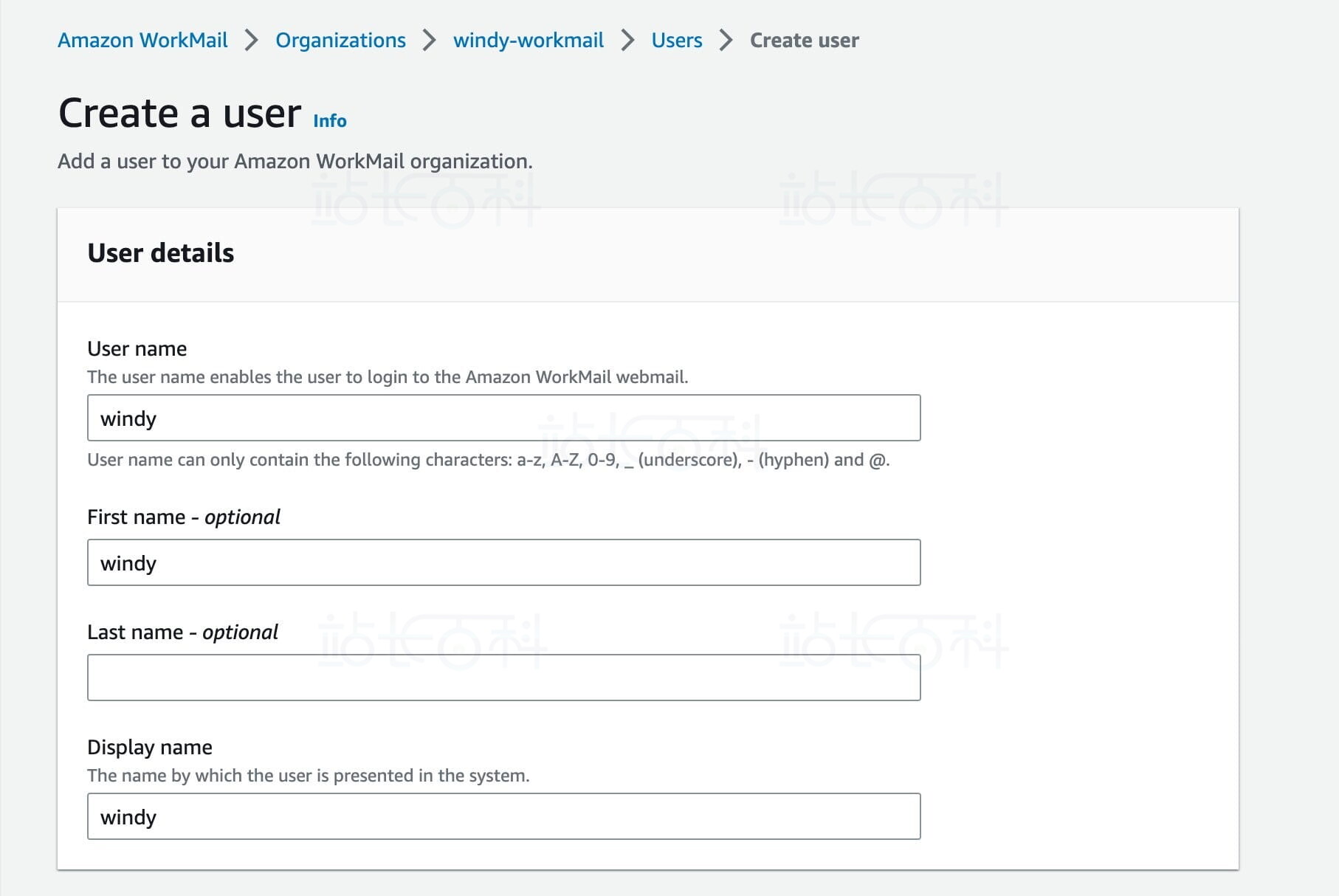Focus the Display name text box
Viewport: 1339px width, 896px height.
503,816
